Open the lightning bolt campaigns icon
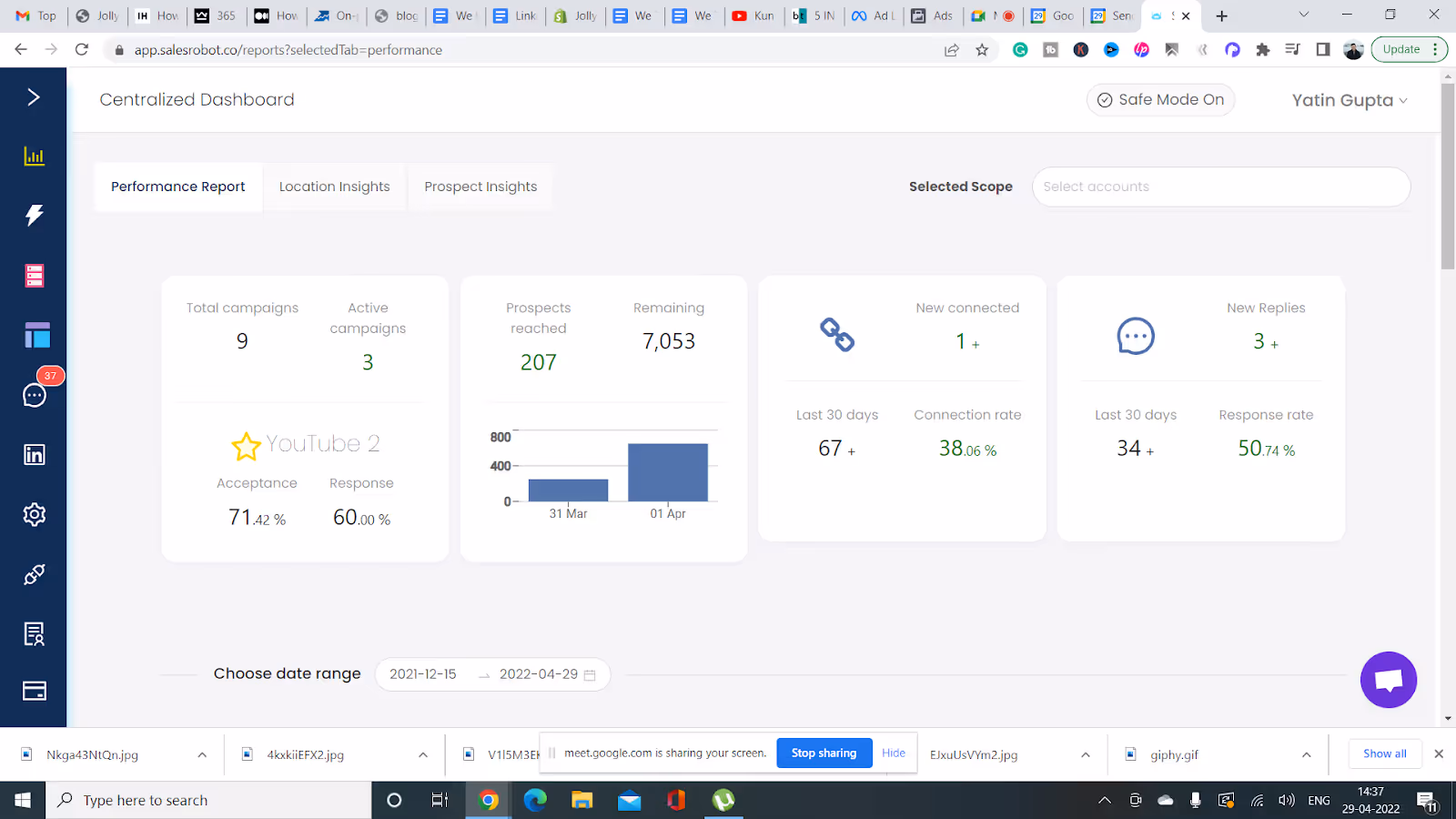1456x819 pixels. click(34, 216)
